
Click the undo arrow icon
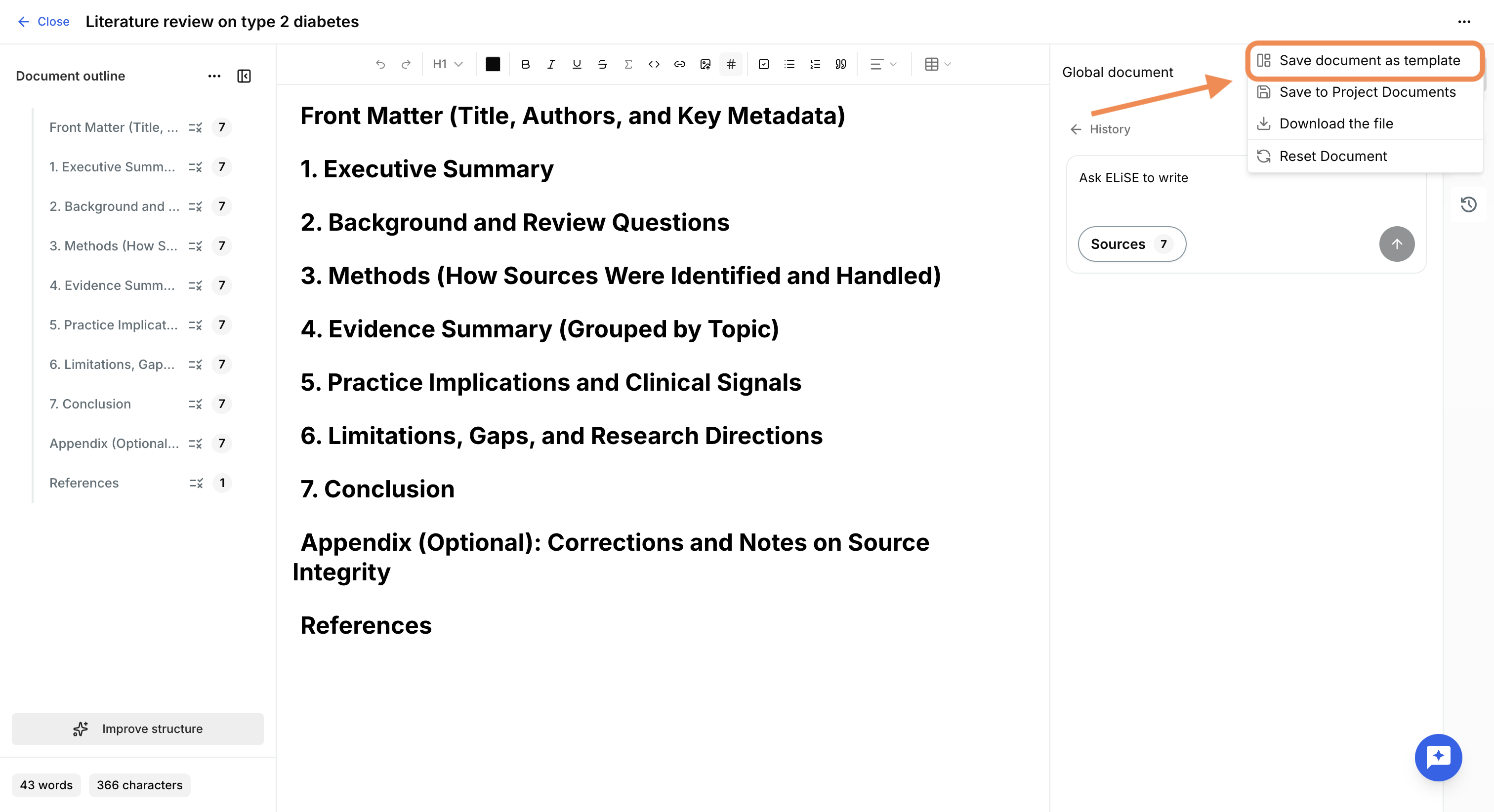380,64
